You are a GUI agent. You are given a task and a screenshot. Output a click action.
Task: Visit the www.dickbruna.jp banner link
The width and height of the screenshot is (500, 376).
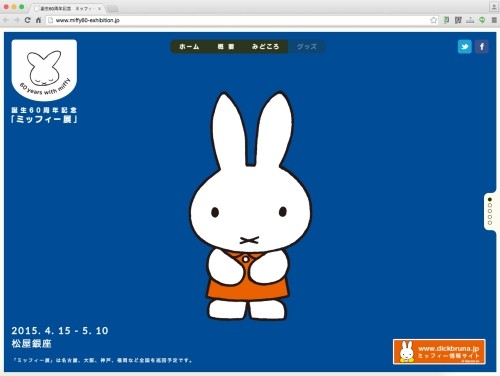point(439,352)
